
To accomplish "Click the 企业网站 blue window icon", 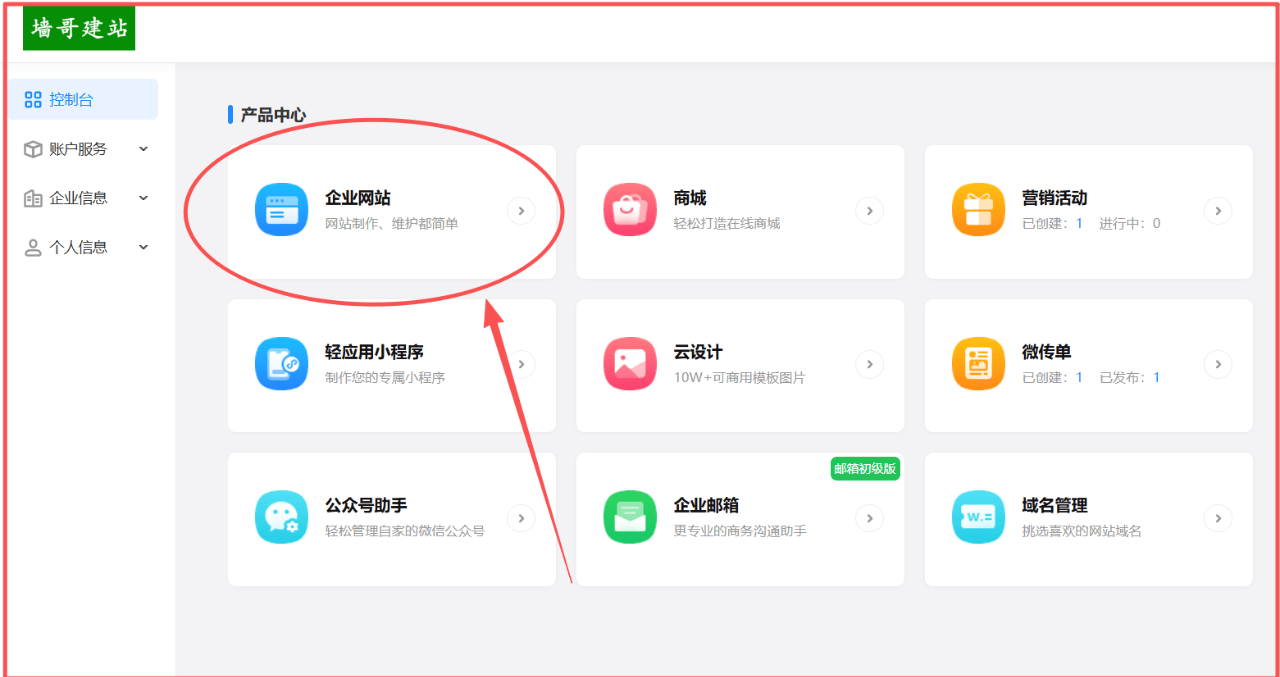I will (281, 210).
